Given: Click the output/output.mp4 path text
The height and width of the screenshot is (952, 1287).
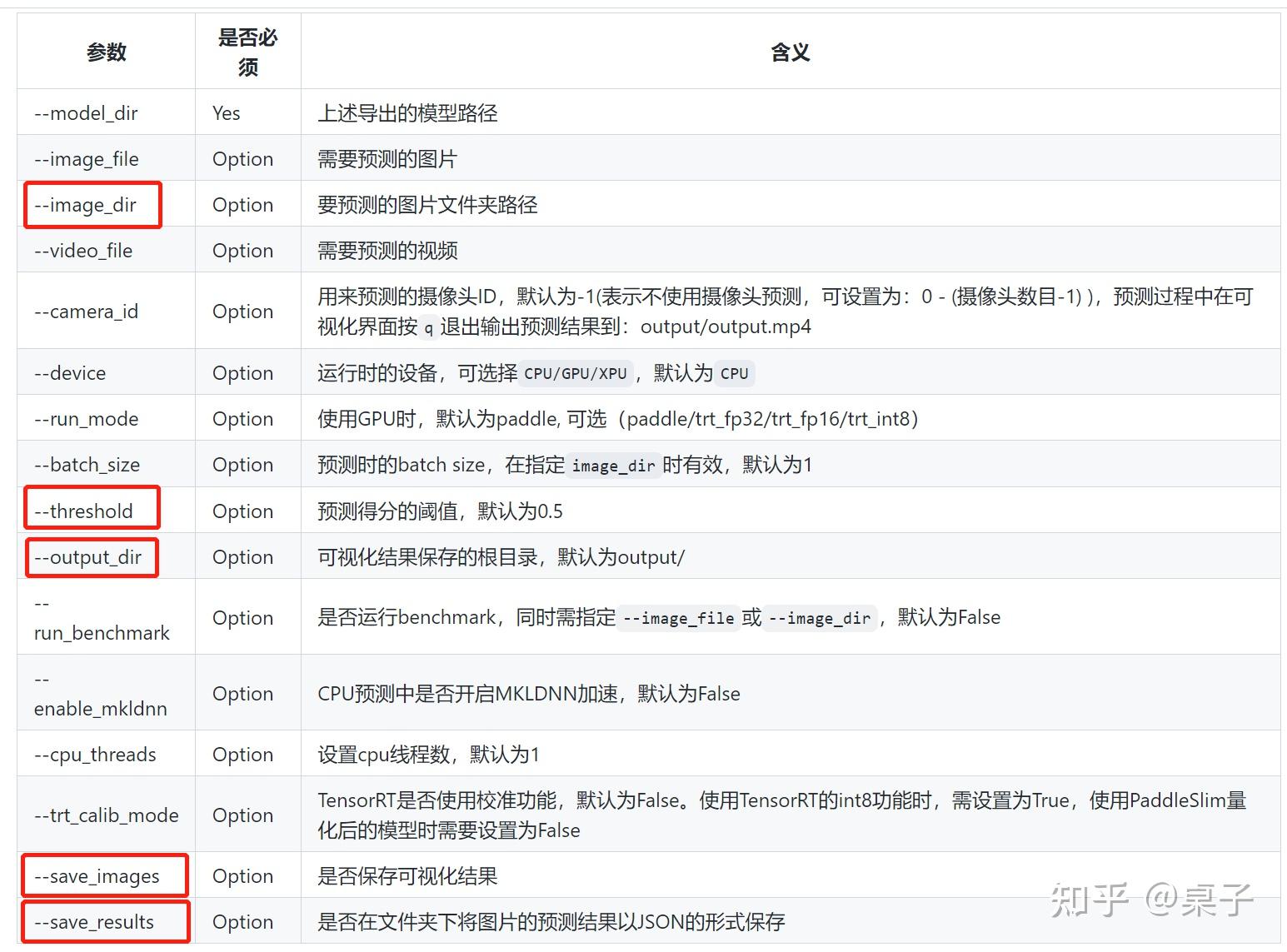Looking at the screenshot, I should click(726, 326).
